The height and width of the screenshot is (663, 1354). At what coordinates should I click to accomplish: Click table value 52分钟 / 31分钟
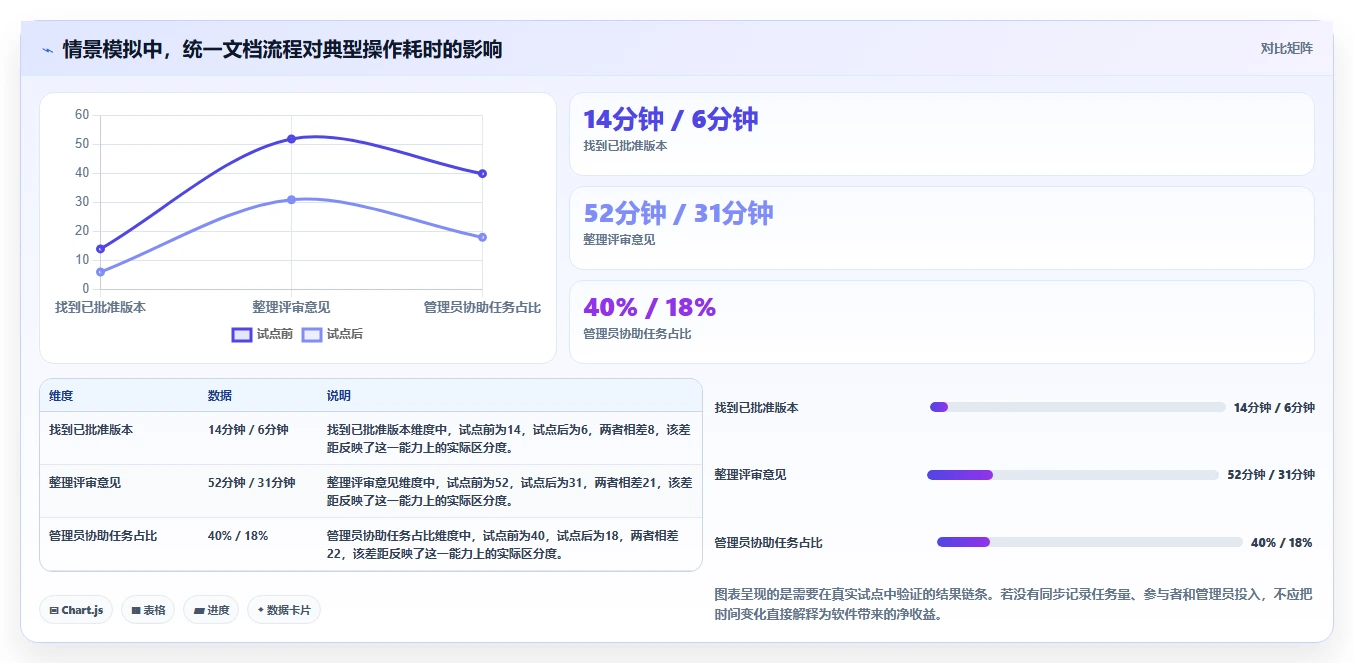tap(251, 483)
